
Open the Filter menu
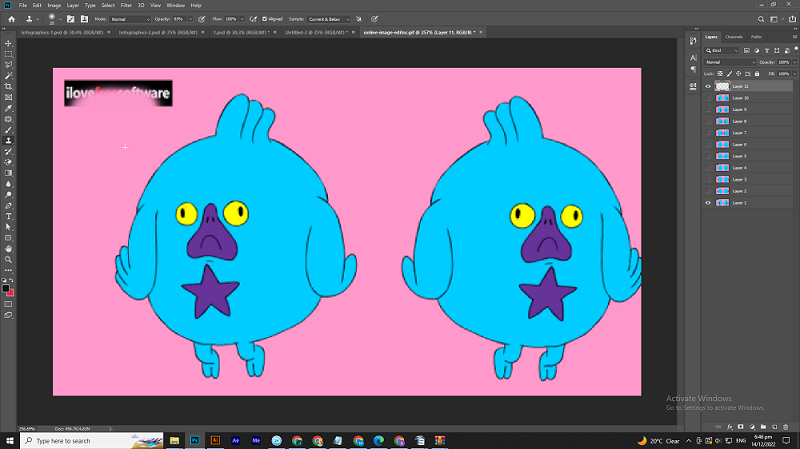point(126,5)
